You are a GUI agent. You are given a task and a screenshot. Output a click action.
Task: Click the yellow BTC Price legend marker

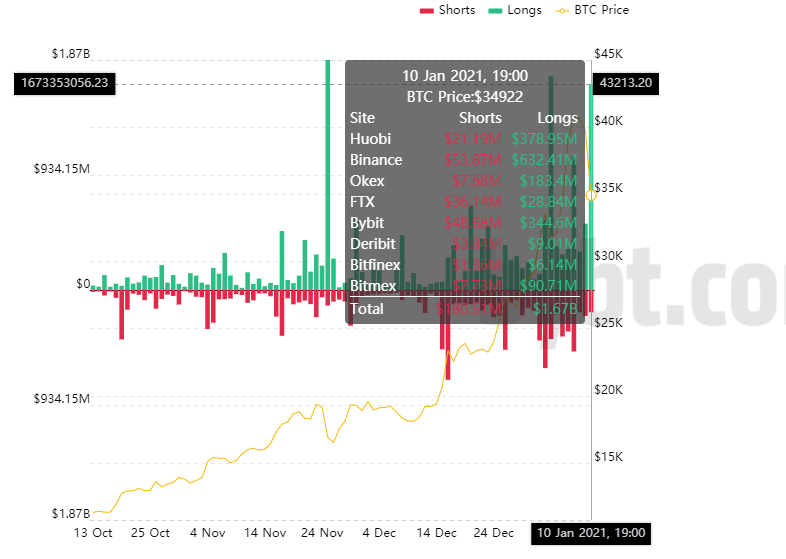pos(562,11)
